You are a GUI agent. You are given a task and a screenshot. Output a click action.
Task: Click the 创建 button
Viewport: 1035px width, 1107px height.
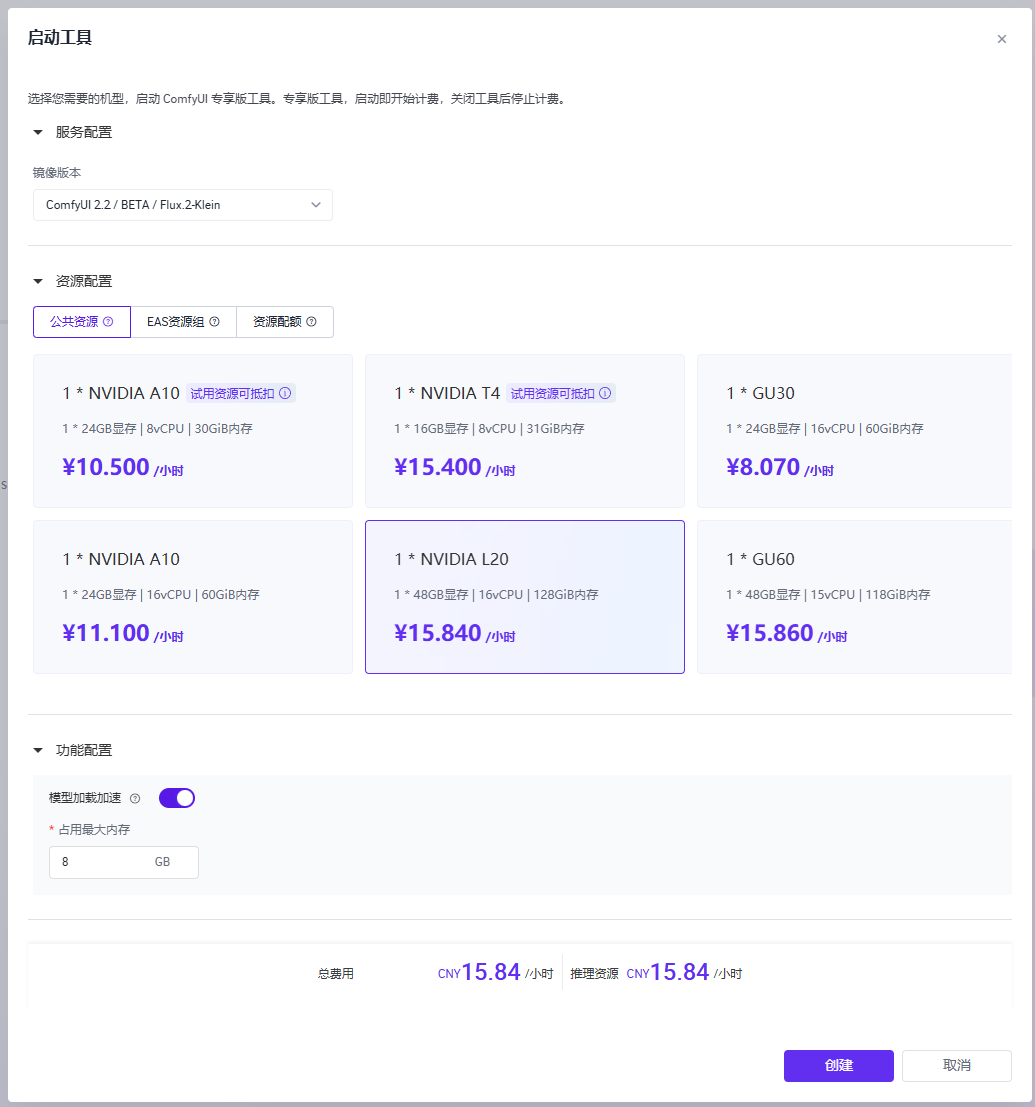[839, 1065]
